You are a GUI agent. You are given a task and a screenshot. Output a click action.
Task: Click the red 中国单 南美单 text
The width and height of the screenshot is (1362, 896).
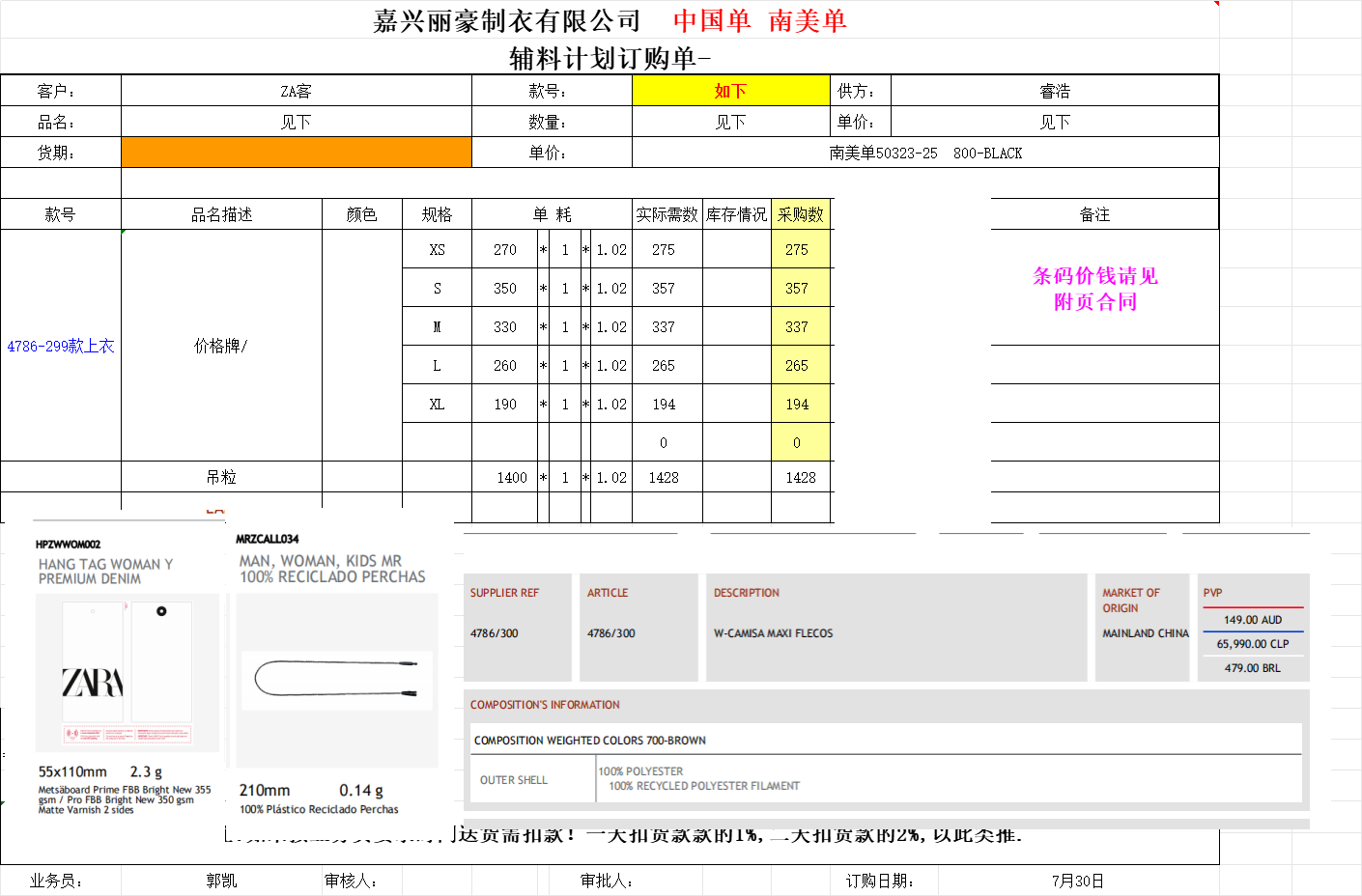(759, 20)
